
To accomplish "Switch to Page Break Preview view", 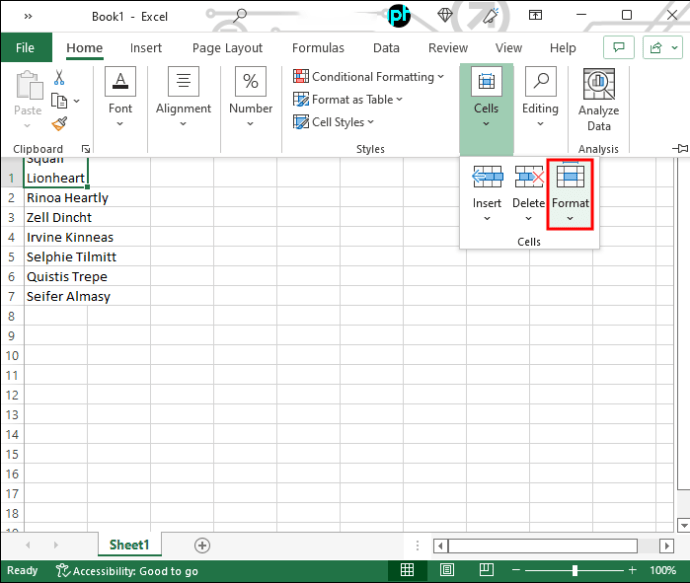I will click(x=486, y=570).
